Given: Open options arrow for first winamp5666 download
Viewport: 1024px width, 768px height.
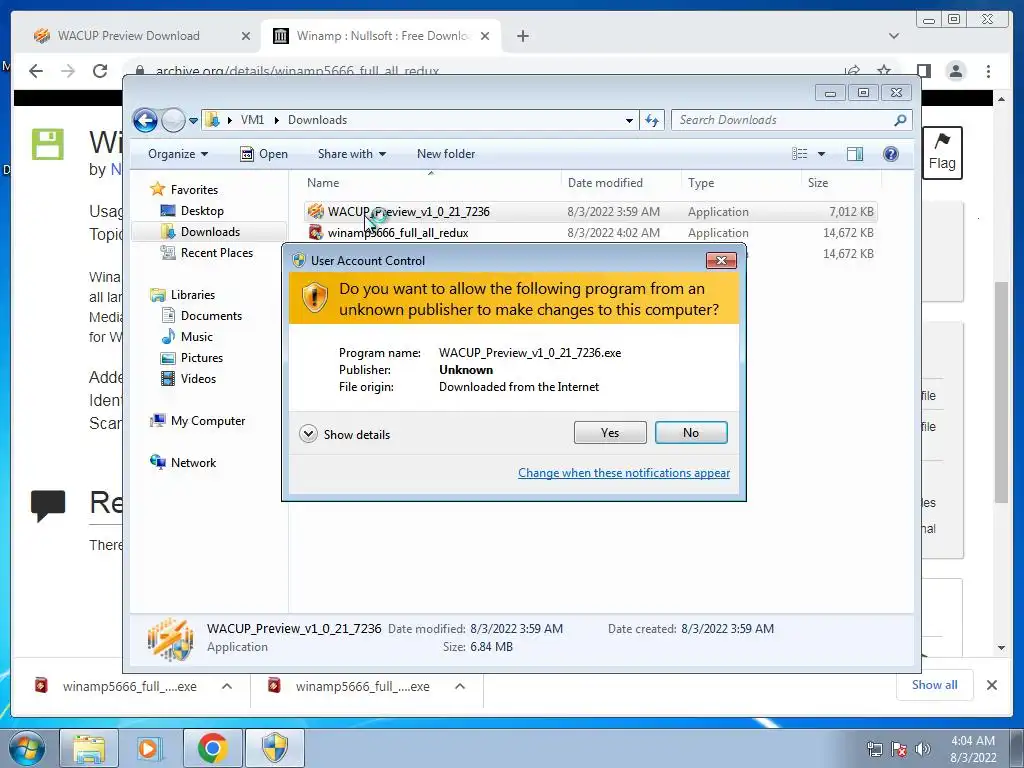Looking at the screenshot, I should 227,686.
